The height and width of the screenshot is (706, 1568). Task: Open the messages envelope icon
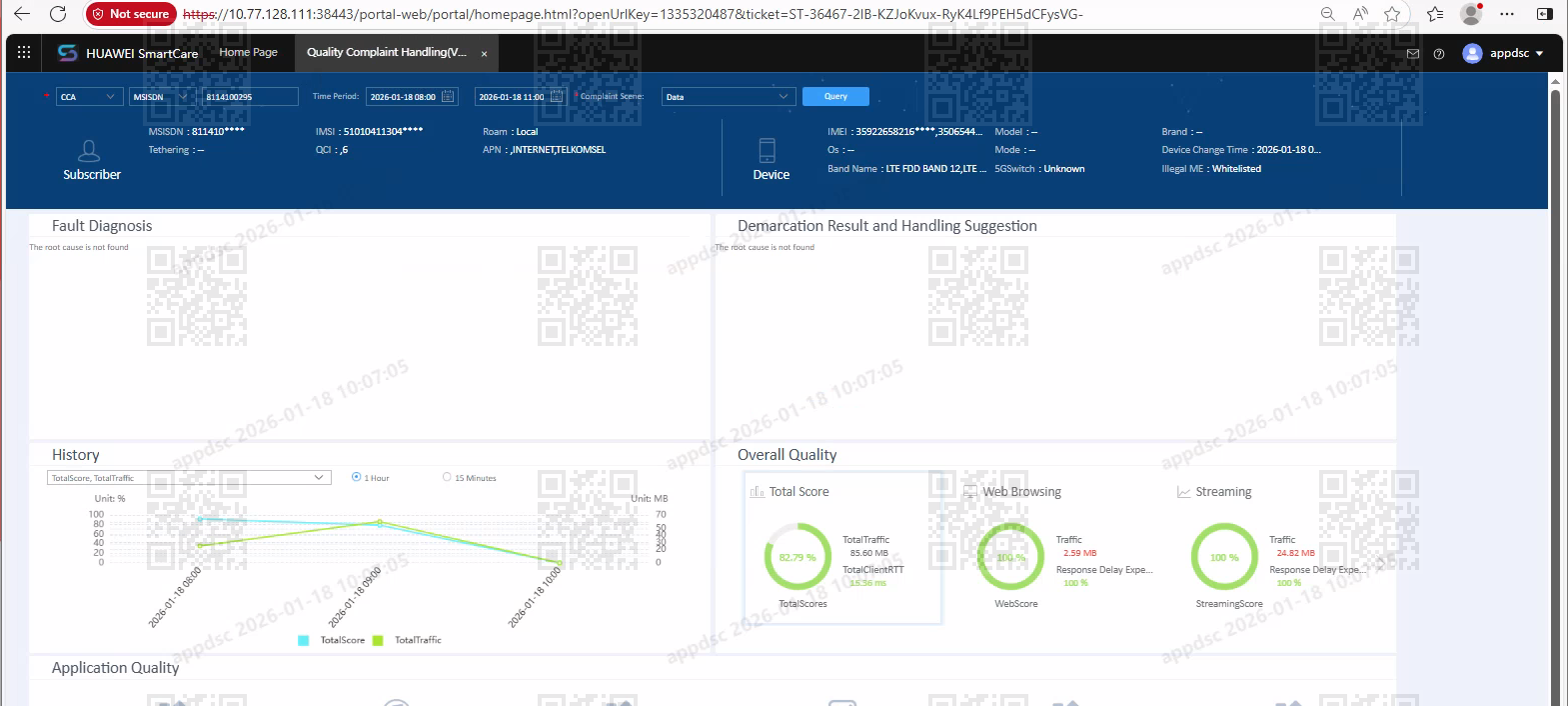(x=1412, y=54)
